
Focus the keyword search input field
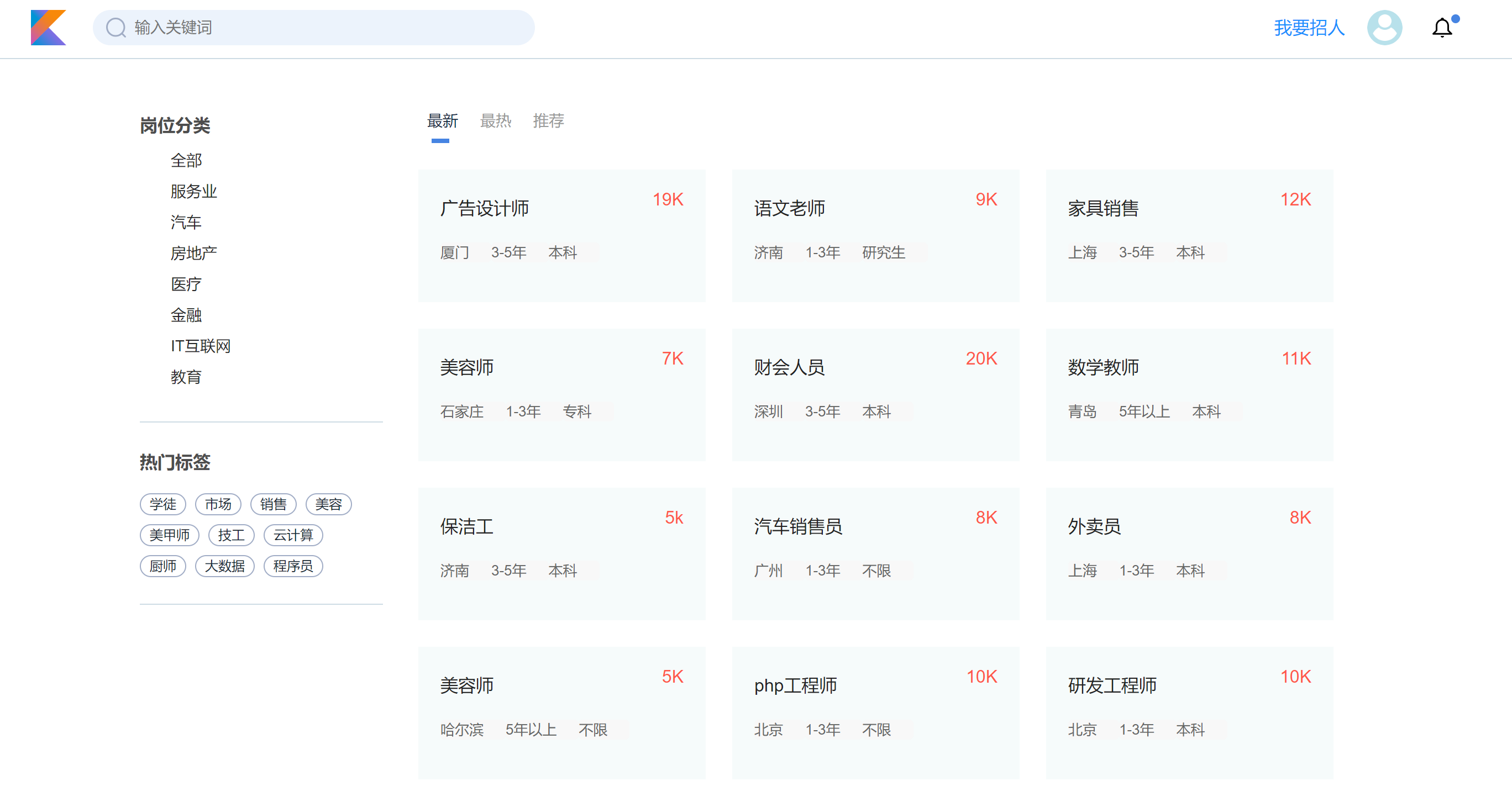pyautogui.click(x=329, y=28)
